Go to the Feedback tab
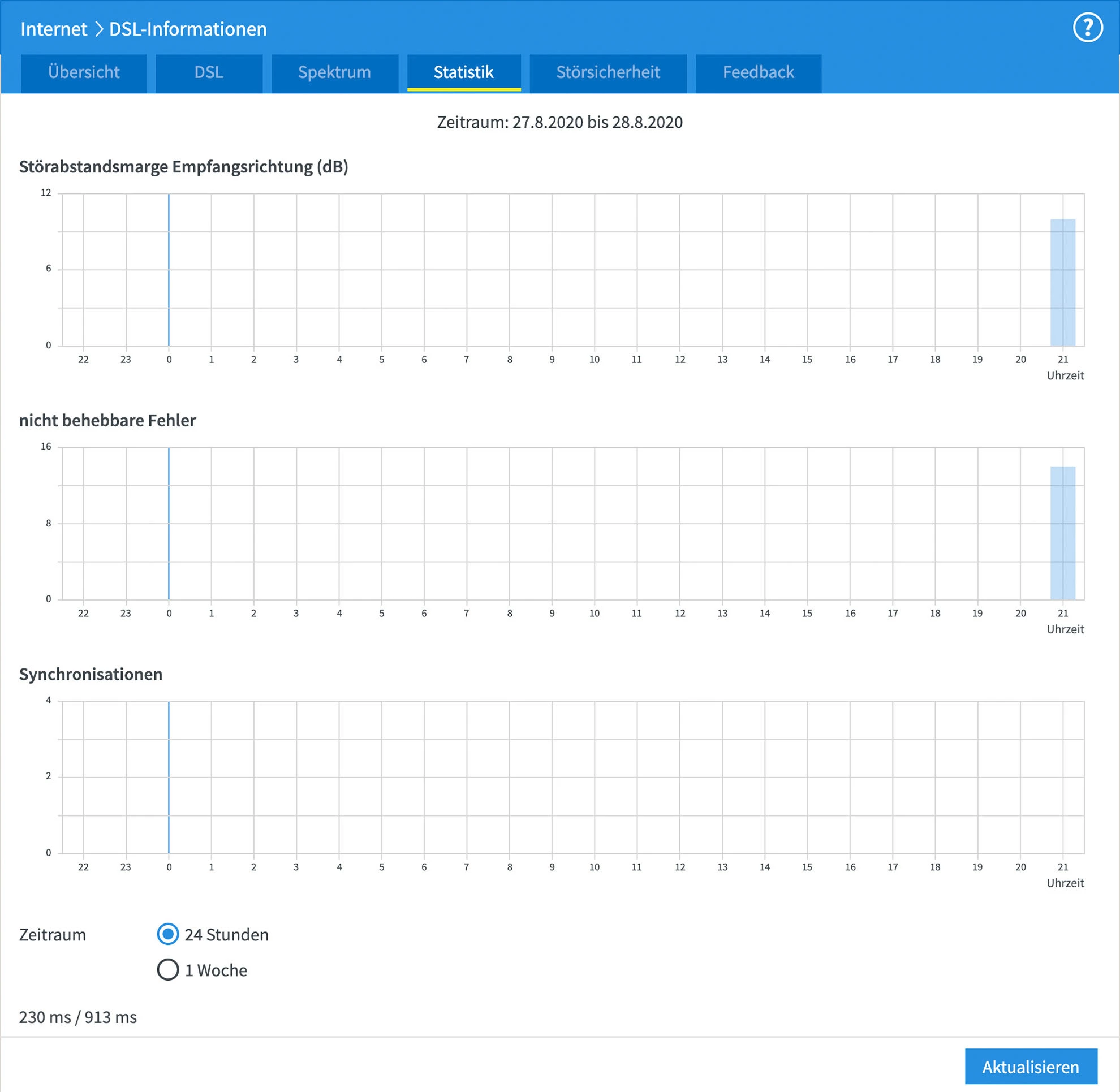 [x=758, y=73]
